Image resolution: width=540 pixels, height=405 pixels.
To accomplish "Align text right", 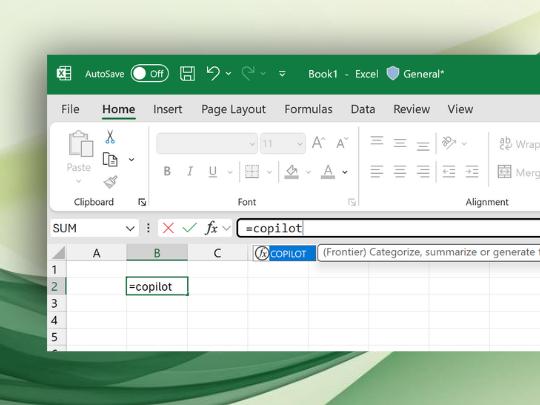I will coord(423,171).
